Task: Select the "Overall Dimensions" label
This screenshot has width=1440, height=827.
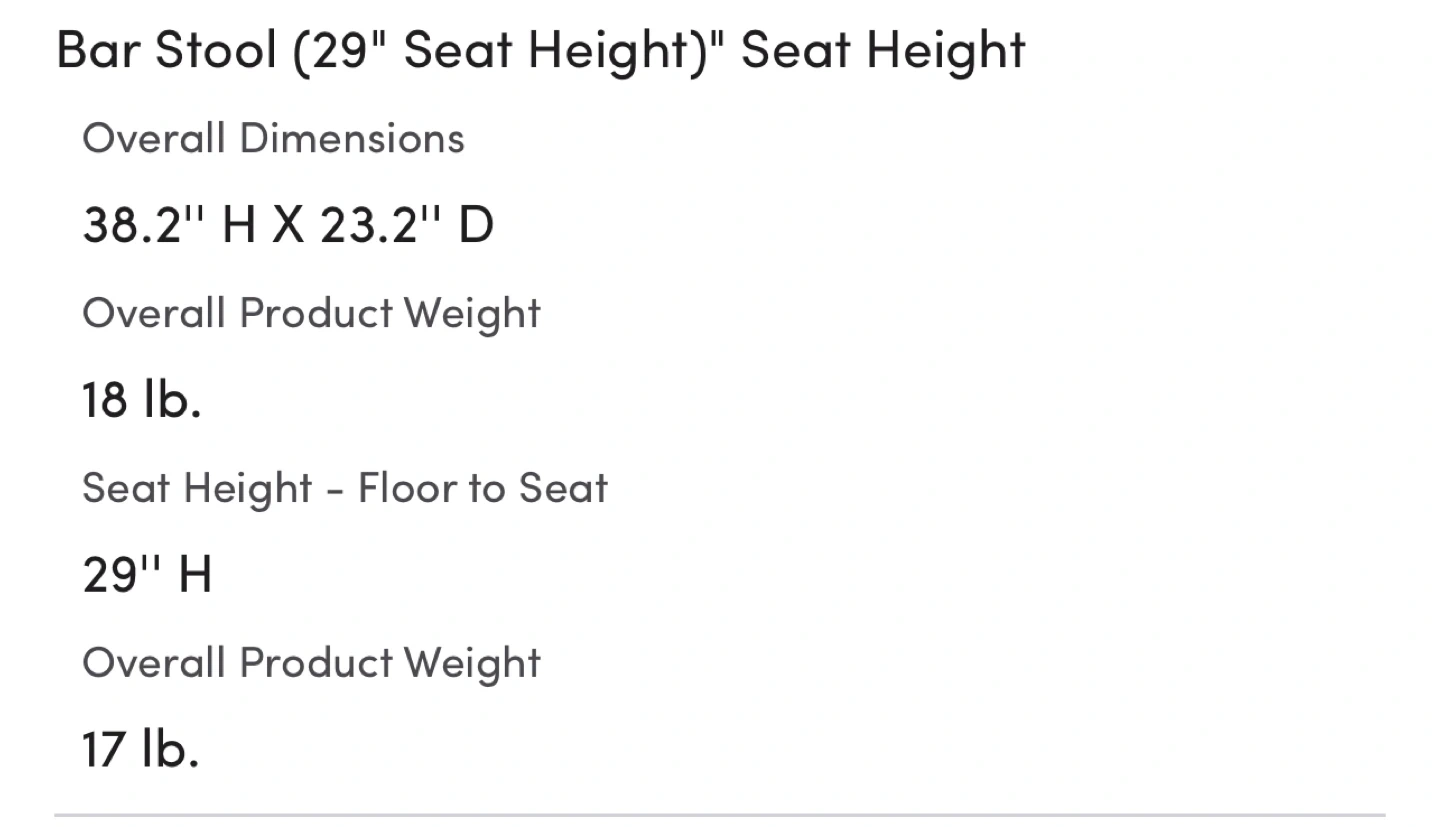Action: [x=273, y=138]
